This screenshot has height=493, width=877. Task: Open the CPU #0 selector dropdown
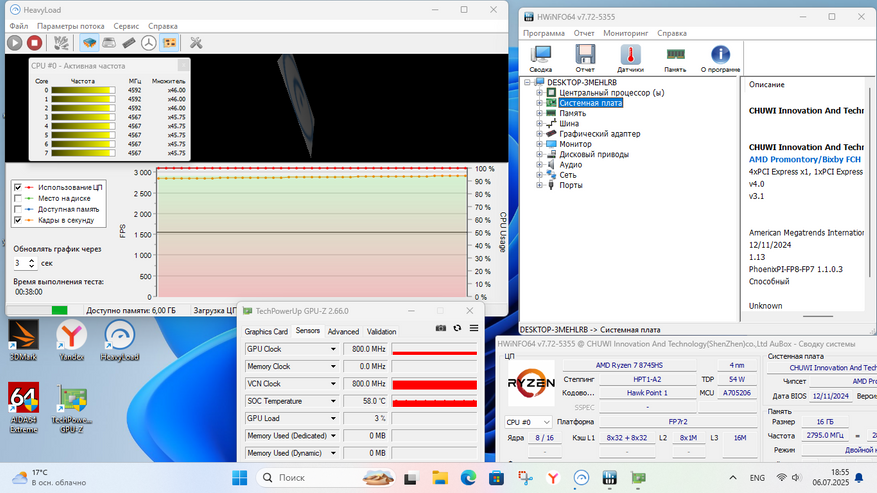pyautogui.click(x=530, y=422)
